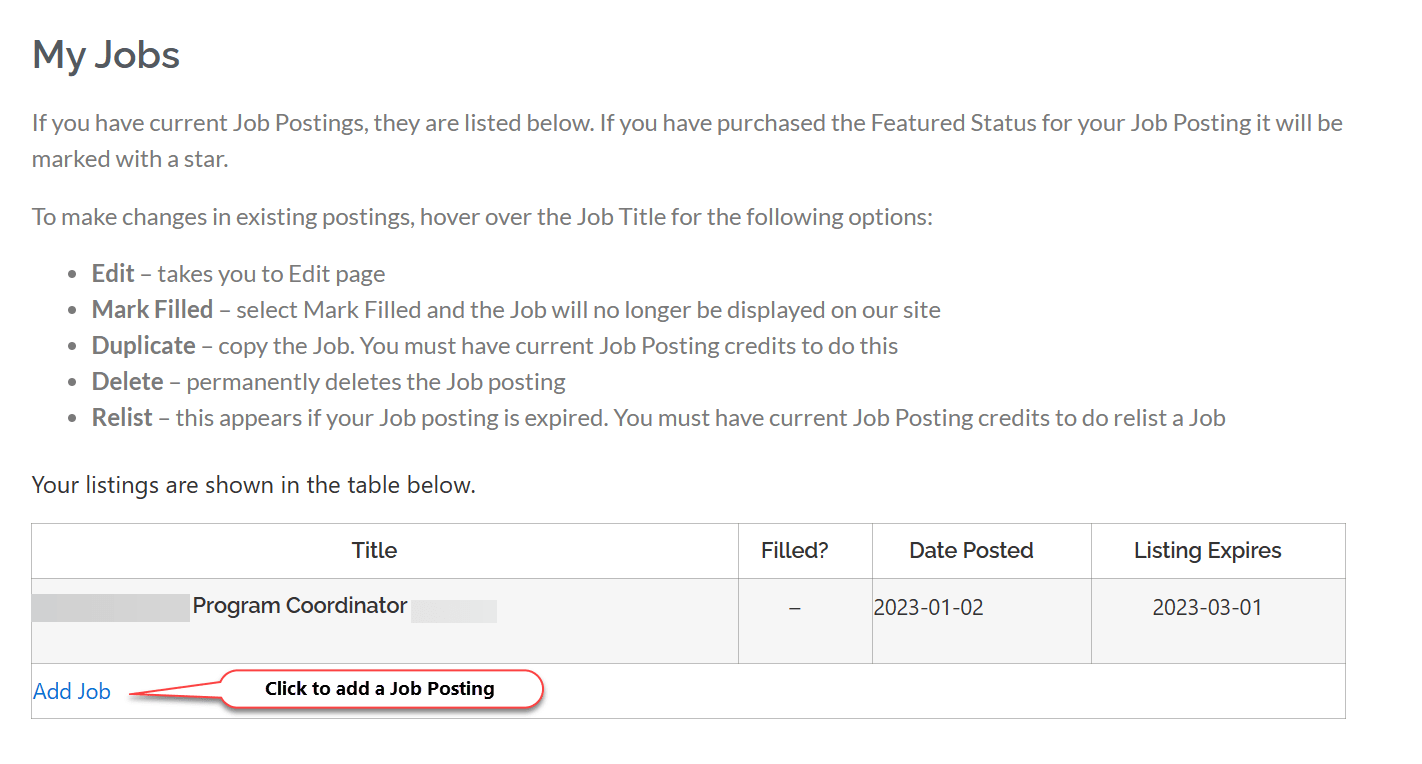Click the Filled? column header
This screenshot has height=764, width=1422.
coord(793,550)
